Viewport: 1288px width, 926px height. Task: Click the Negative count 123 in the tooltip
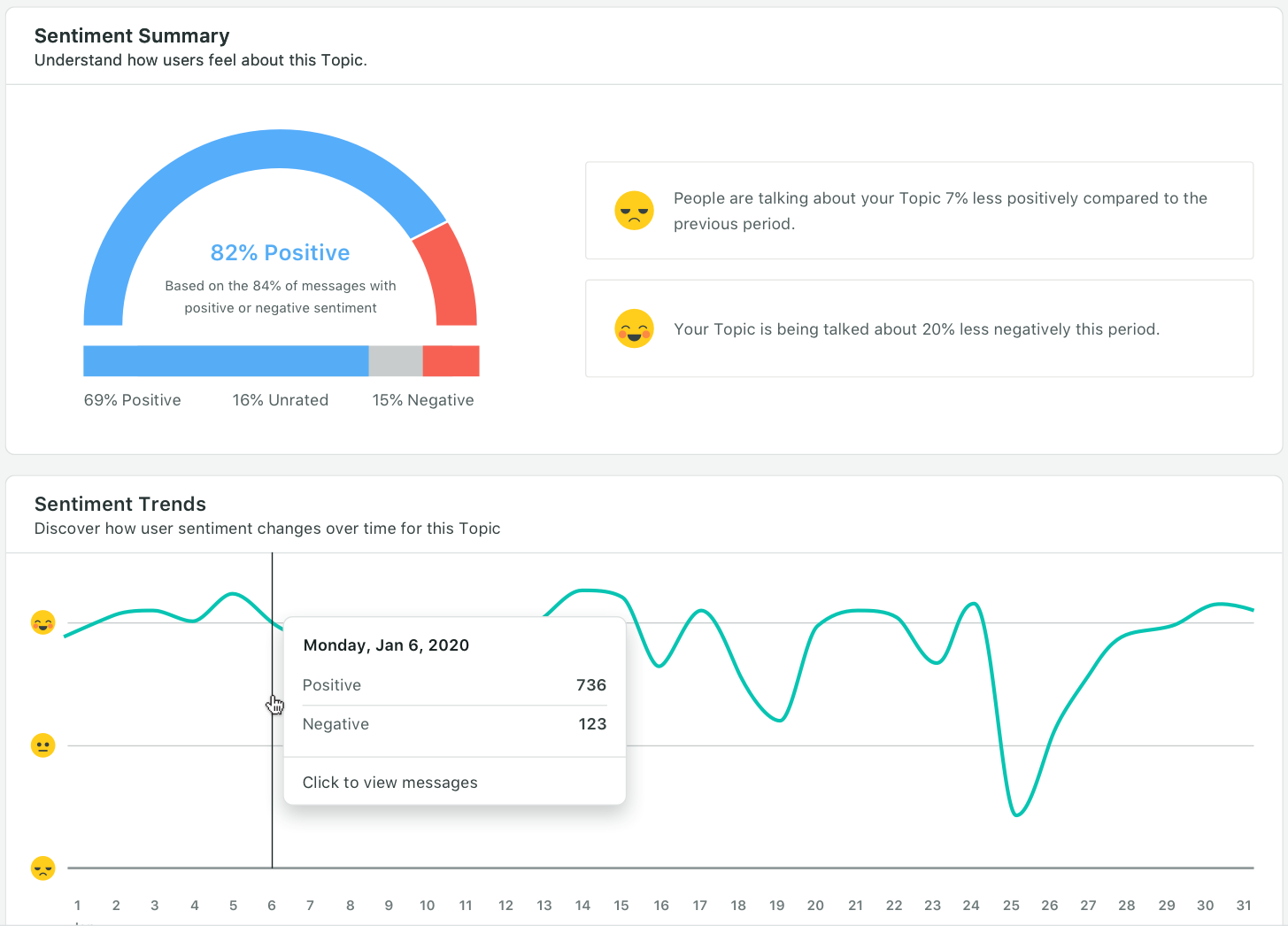point(592,724)
